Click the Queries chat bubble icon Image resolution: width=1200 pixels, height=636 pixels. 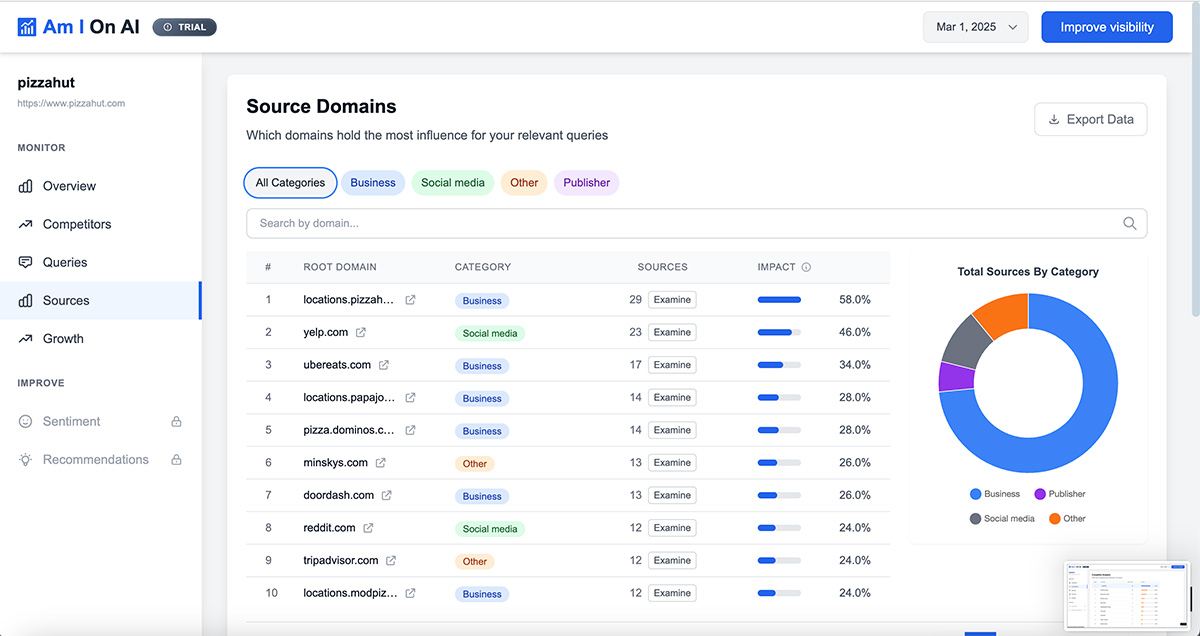click(26, 262)
